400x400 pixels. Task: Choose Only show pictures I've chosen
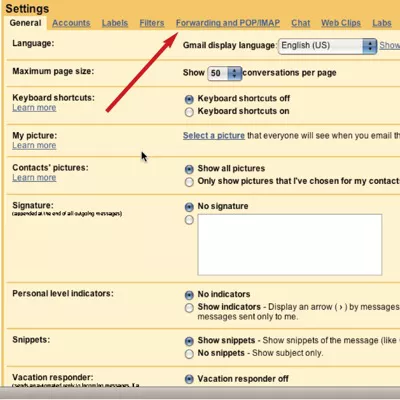(x=189, y=182)
